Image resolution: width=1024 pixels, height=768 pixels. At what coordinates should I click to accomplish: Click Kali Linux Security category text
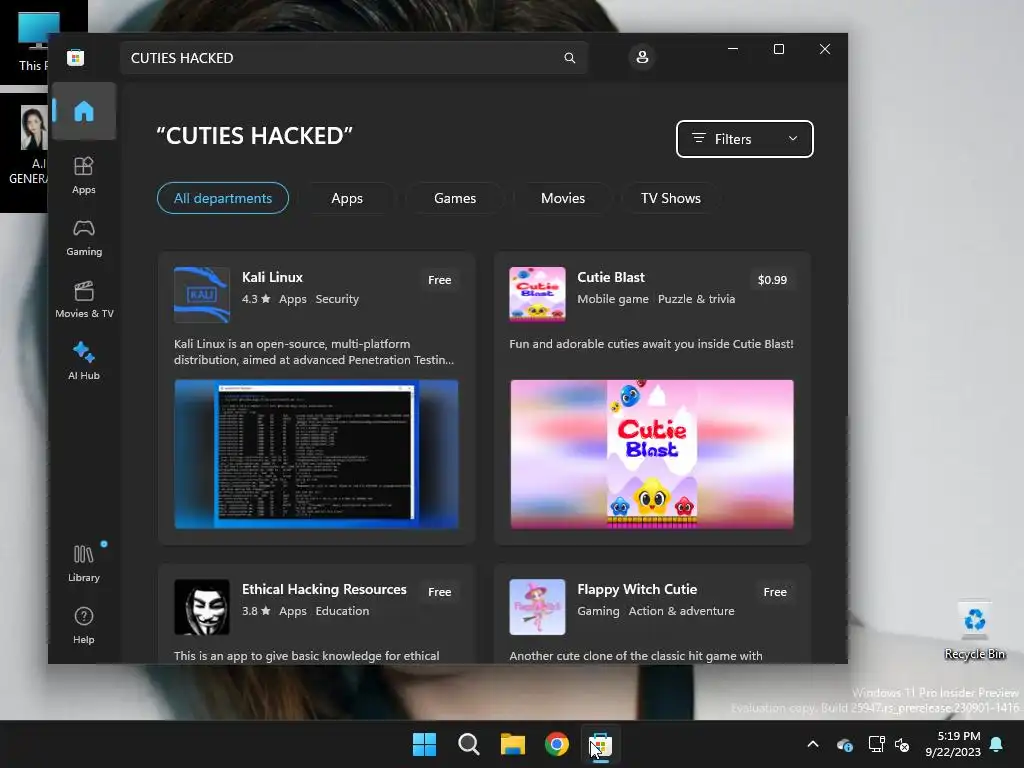pos(337,299)
